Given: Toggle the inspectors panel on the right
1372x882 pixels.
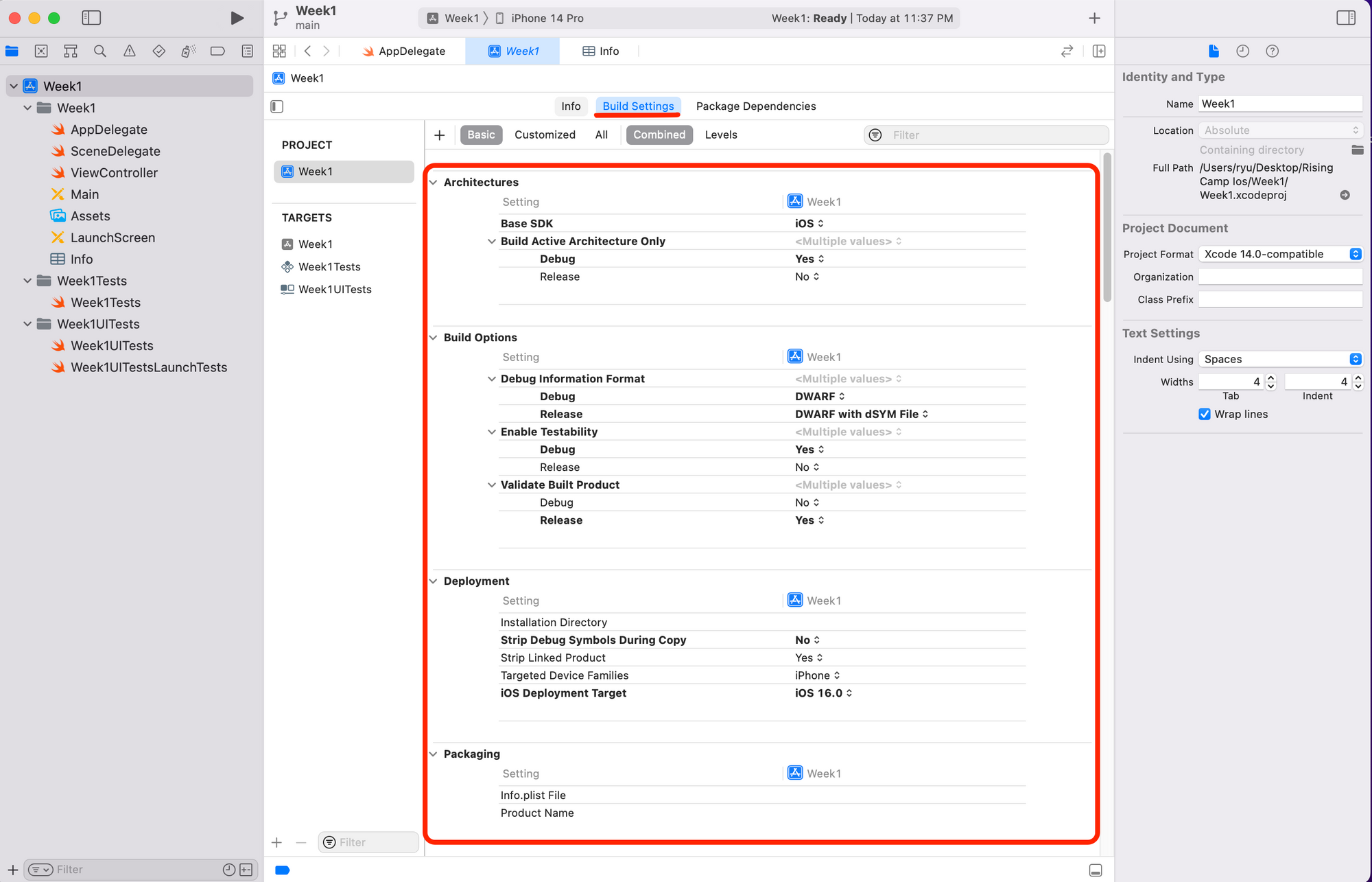Looking at the screenshot, I should point(1346,18).
